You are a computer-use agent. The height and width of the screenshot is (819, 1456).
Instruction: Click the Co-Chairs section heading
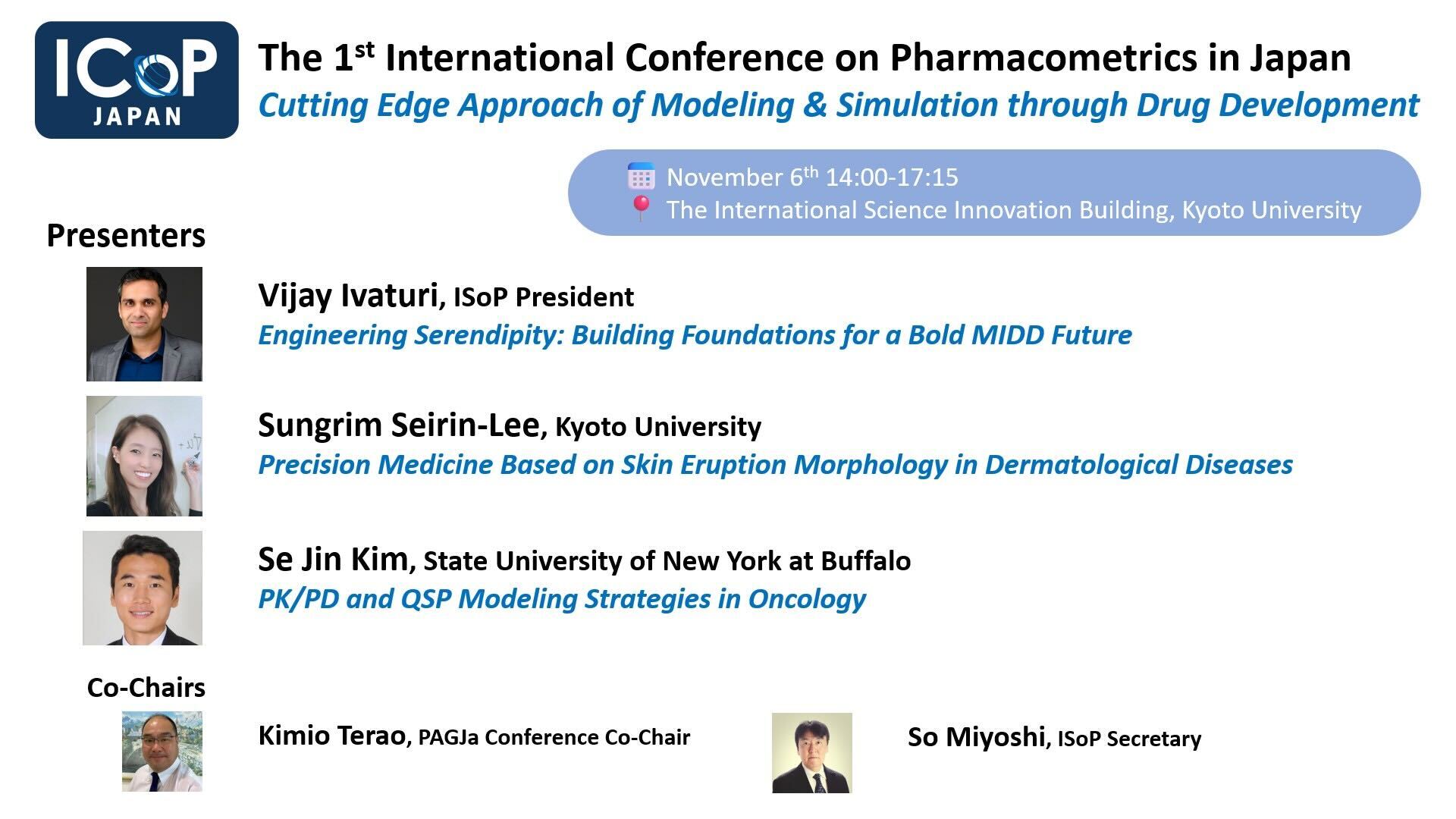point(146,687)
